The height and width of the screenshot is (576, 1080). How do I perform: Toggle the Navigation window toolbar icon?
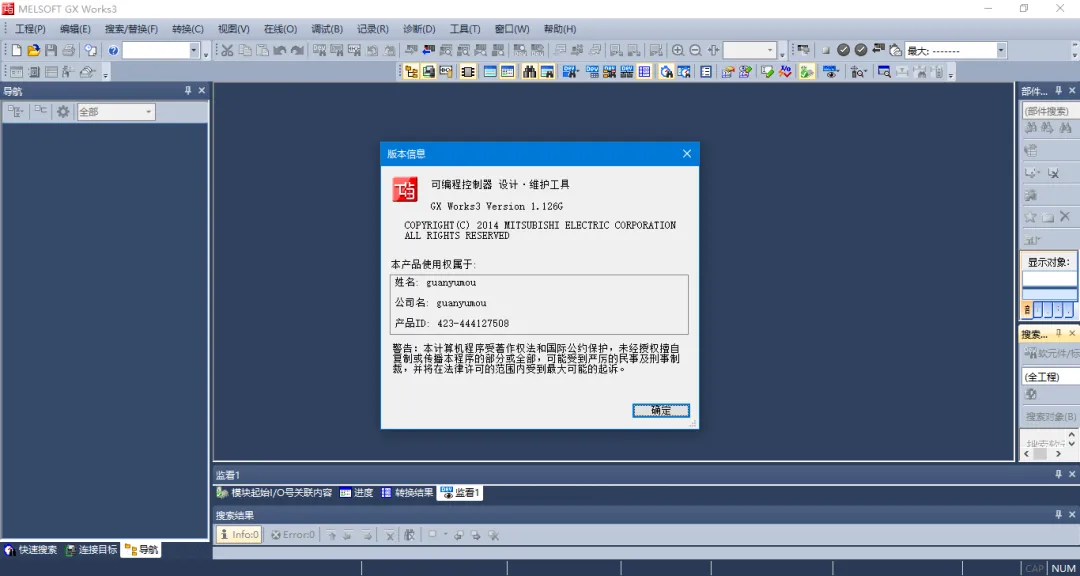[411, 71]
